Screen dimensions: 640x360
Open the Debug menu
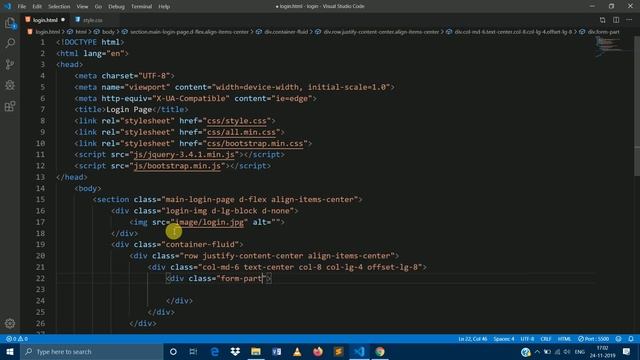click(x=116, y=7)
